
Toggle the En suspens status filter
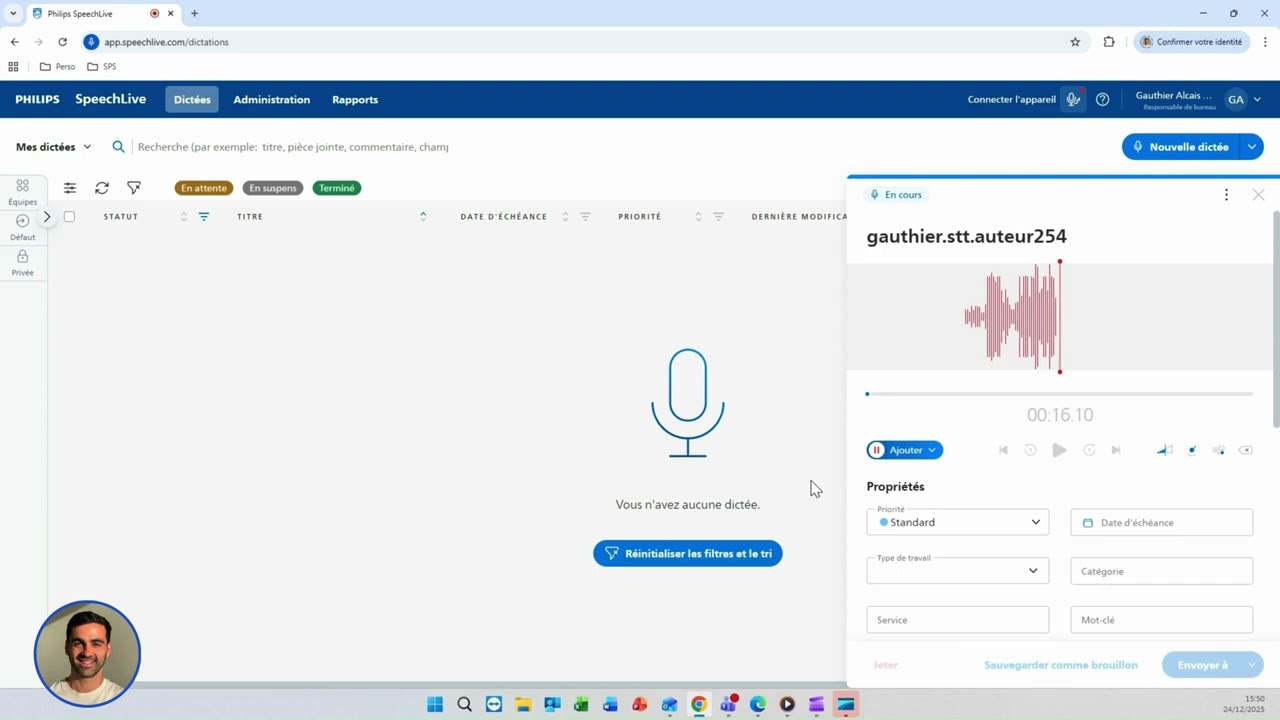(x=273, y=188)
